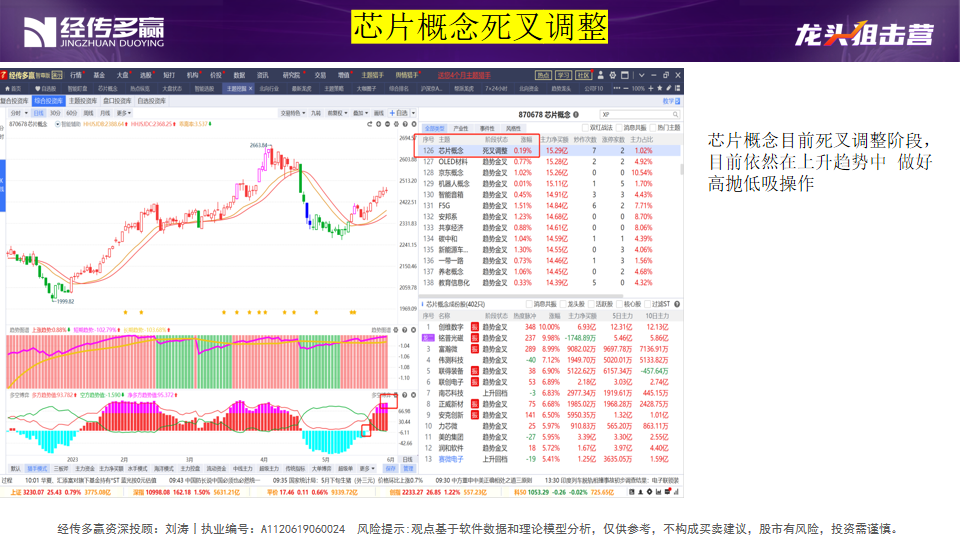Image resolution: width=960 pixels, height=540 pixels.
Task: Click the info icon next to 870678 芯片概念
Action: click(576, 114)
